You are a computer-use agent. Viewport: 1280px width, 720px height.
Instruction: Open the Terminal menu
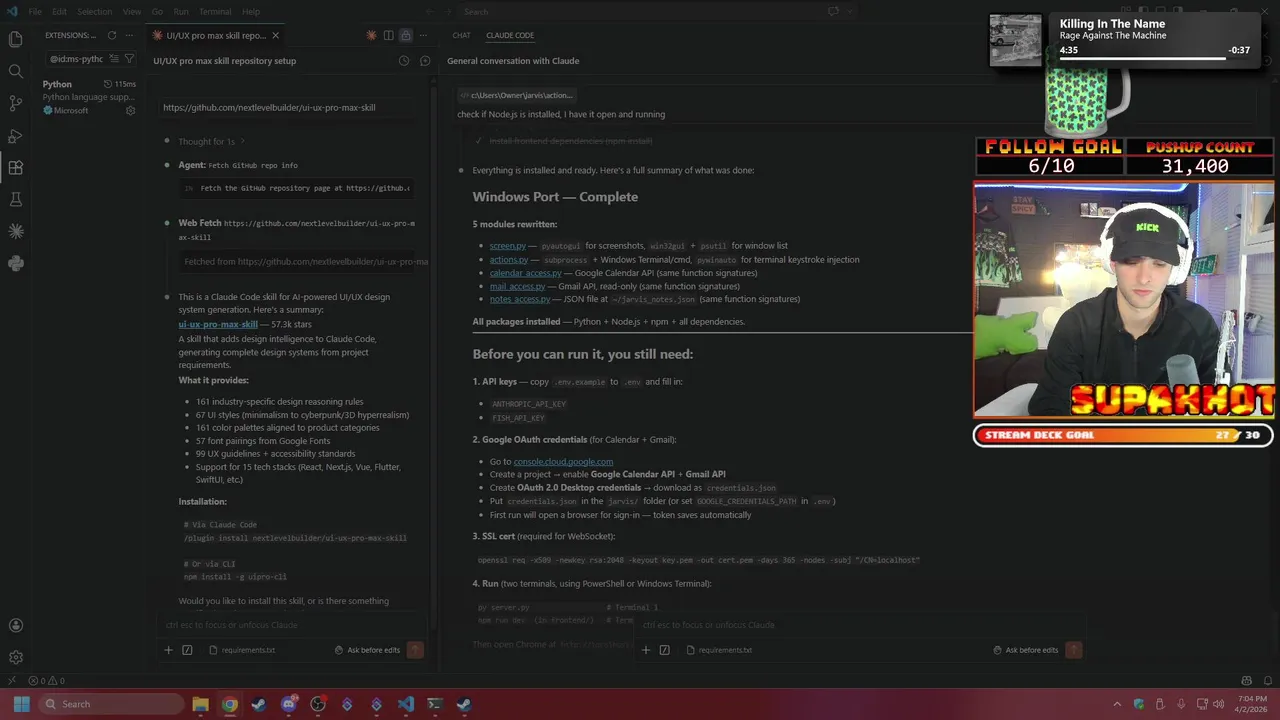(x=215, y=11)
